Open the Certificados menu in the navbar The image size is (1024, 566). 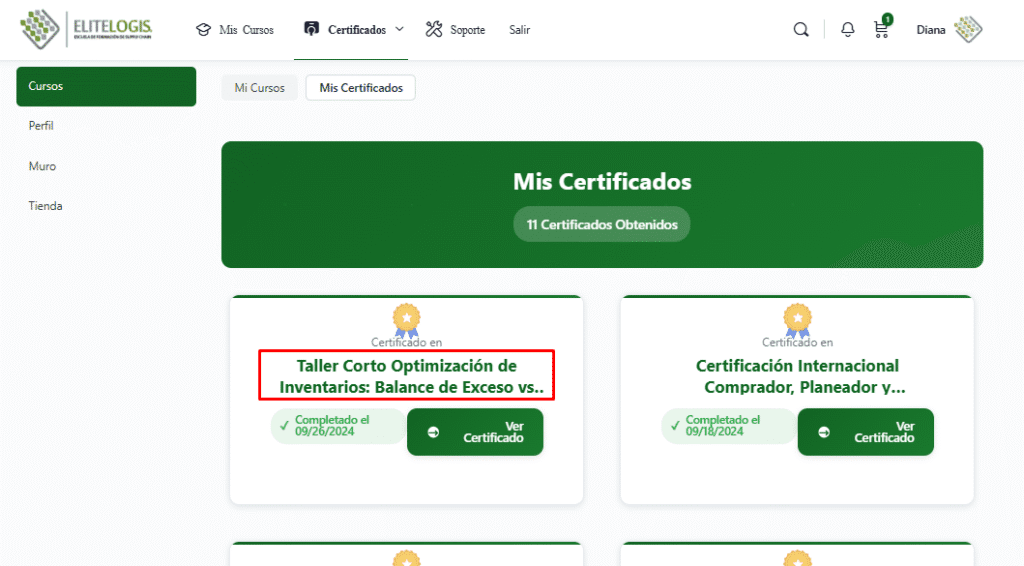tap(356, 30)
